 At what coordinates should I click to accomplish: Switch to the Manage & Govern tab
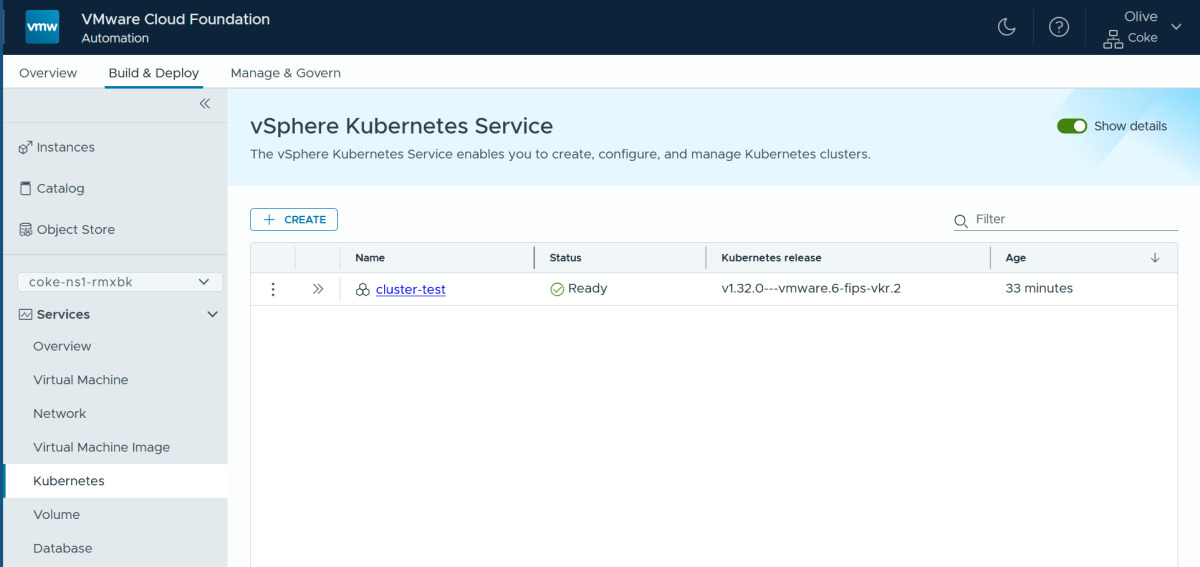285,73
